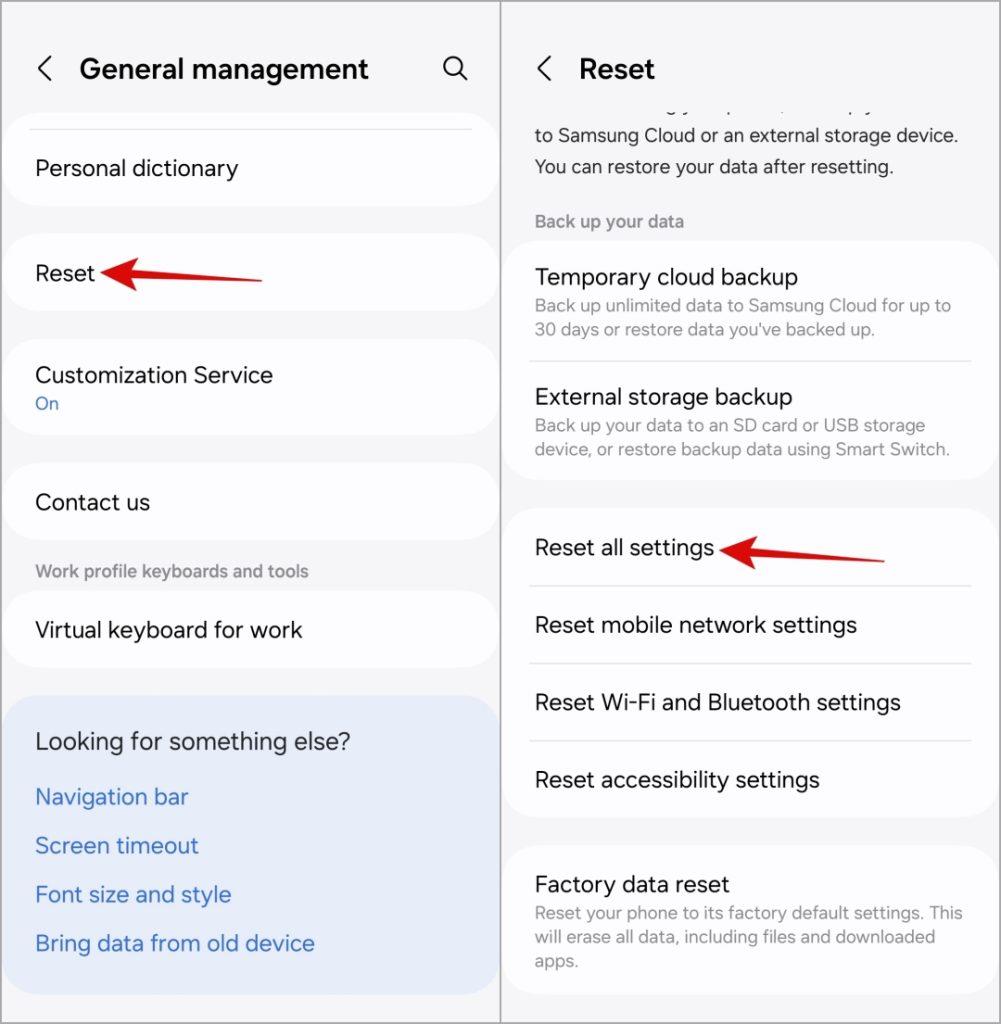Follow the Navigation bar link

coord(112,797)
